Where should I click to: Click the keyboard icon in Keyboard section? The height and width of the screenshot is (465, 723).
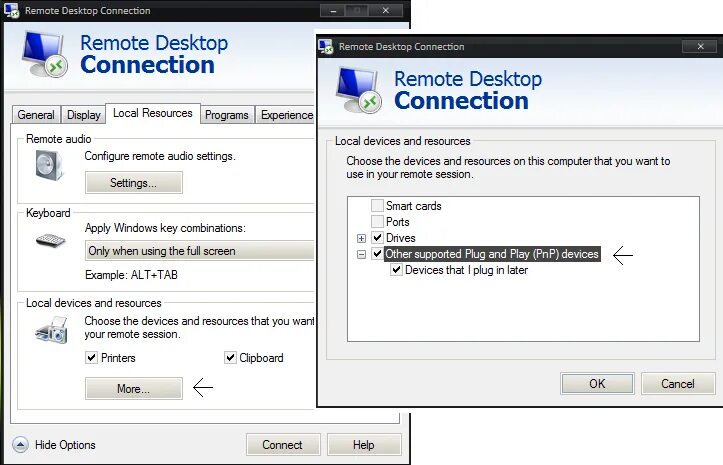click(x=51, y=240)
